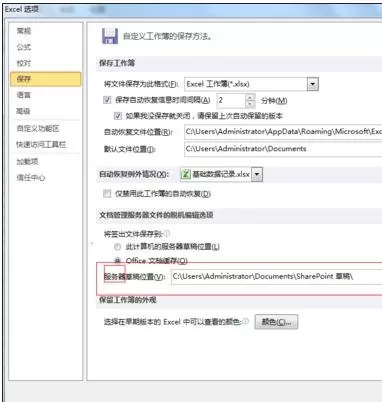Open the 自定义功能区 category

[38, 128]
